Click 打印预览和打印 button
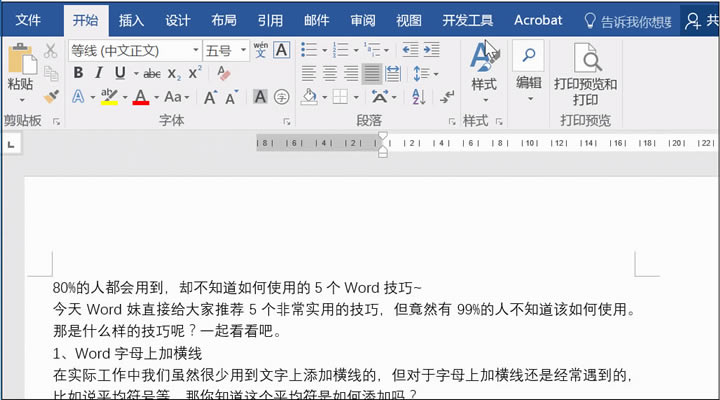The height and width of the screenshot is (400, 720). pyautogui.click(x=585, y=73)
